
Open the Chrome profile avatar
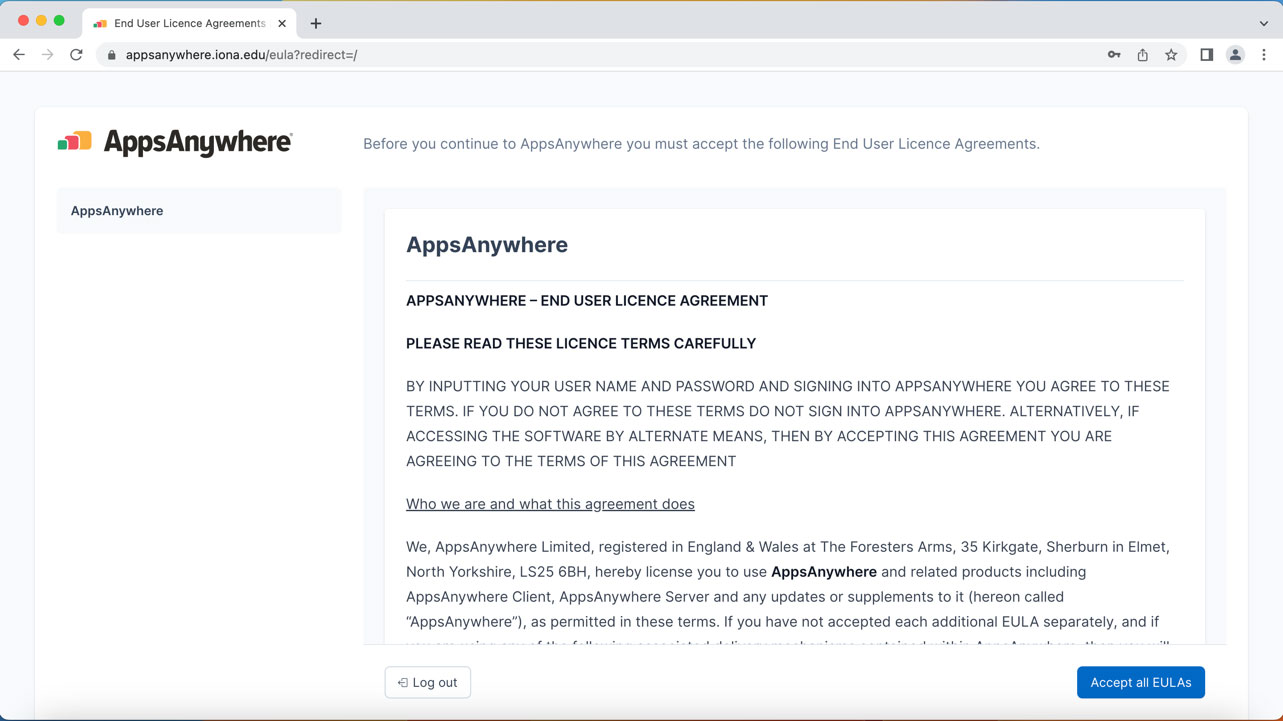(1235, 55)
